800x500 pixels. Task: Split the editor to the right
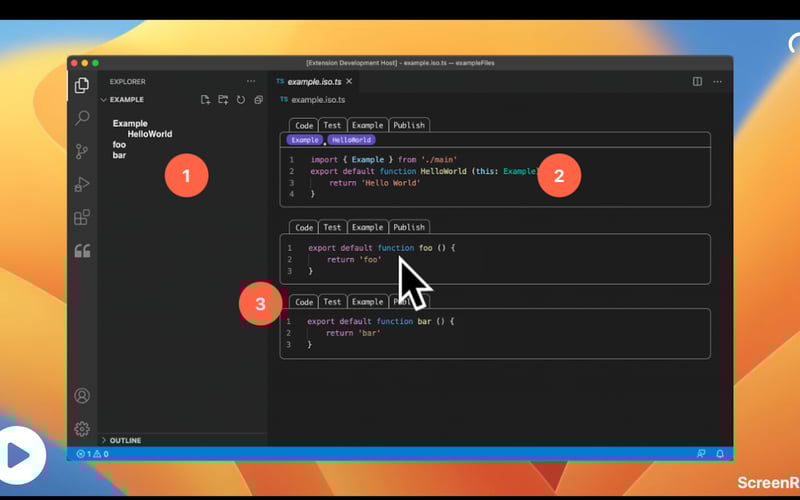697,82
